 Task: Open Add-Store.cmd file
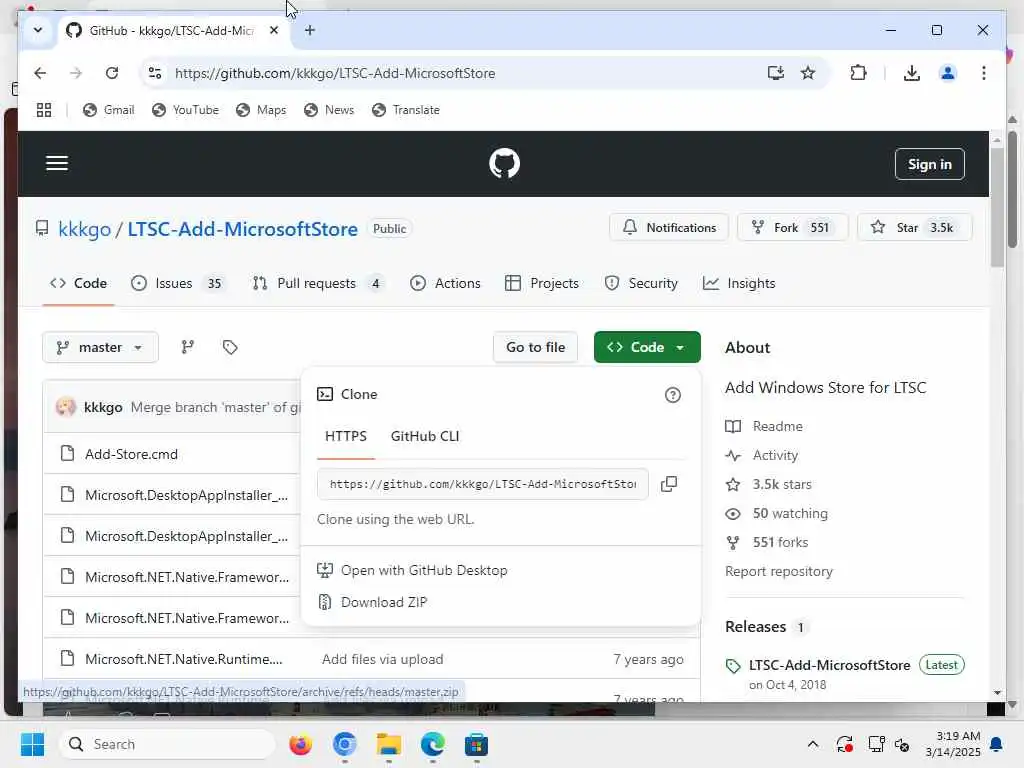coord(131,454)
